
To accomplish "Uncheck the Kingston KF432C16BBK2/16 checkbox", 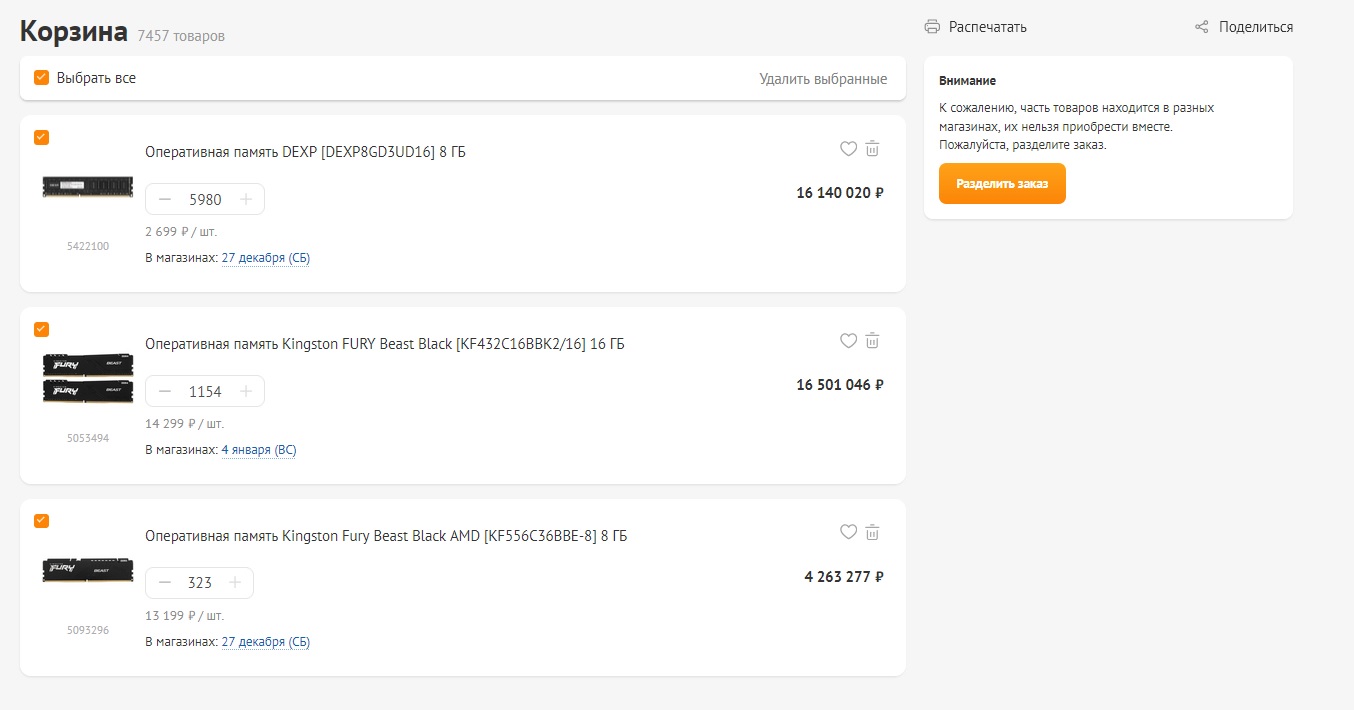I will (41, 330).
